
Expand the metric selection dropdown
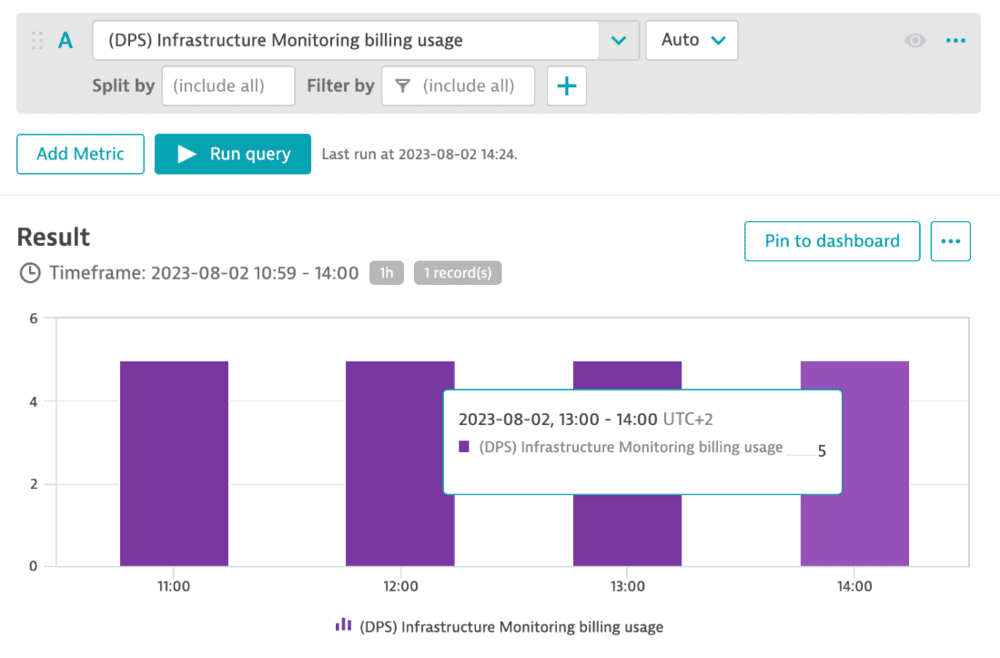pos(618,40)
